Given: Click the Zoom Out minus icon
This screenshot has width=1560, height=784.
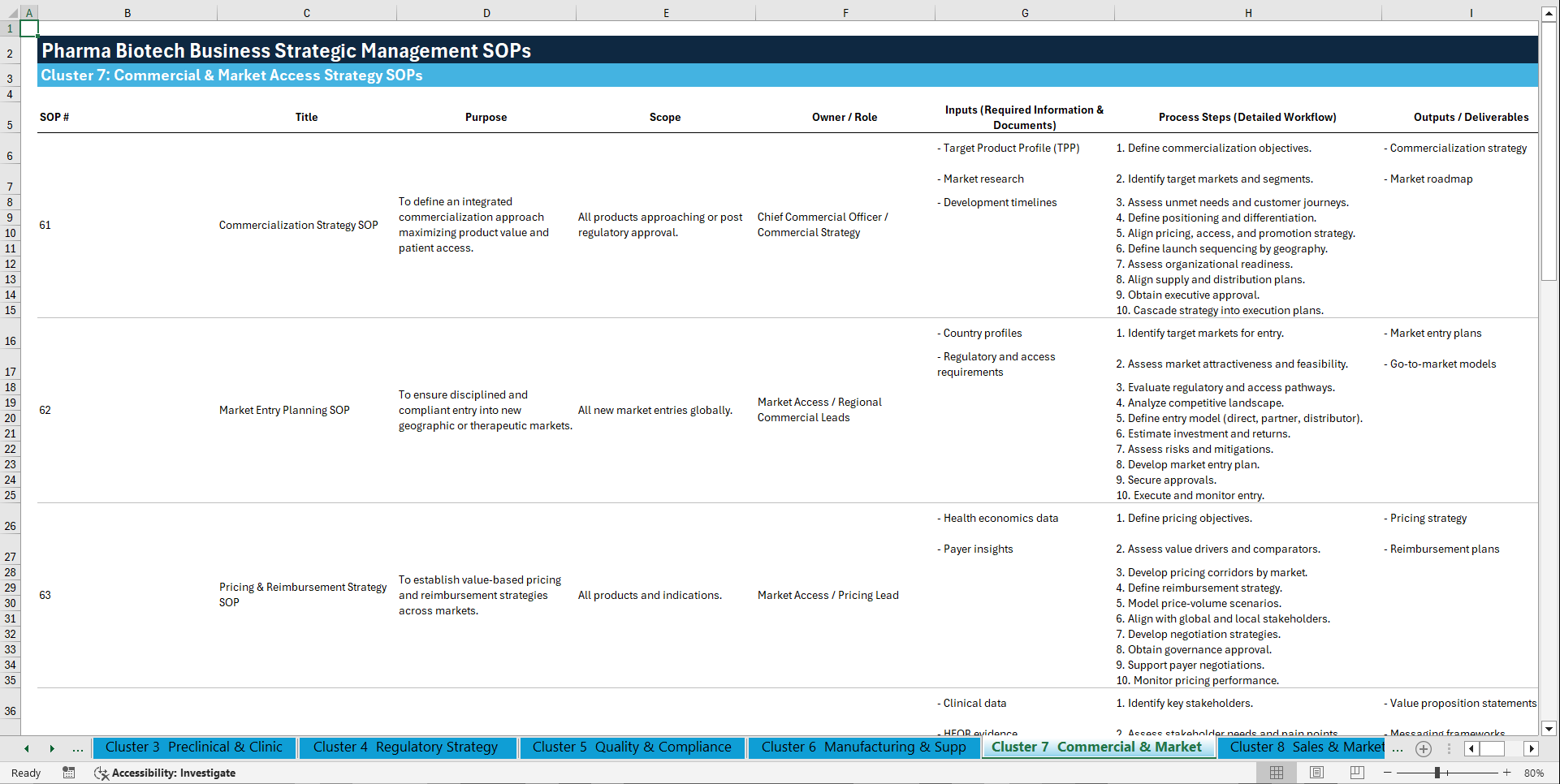Looking at the screenshot, I should pos(1385,773).
